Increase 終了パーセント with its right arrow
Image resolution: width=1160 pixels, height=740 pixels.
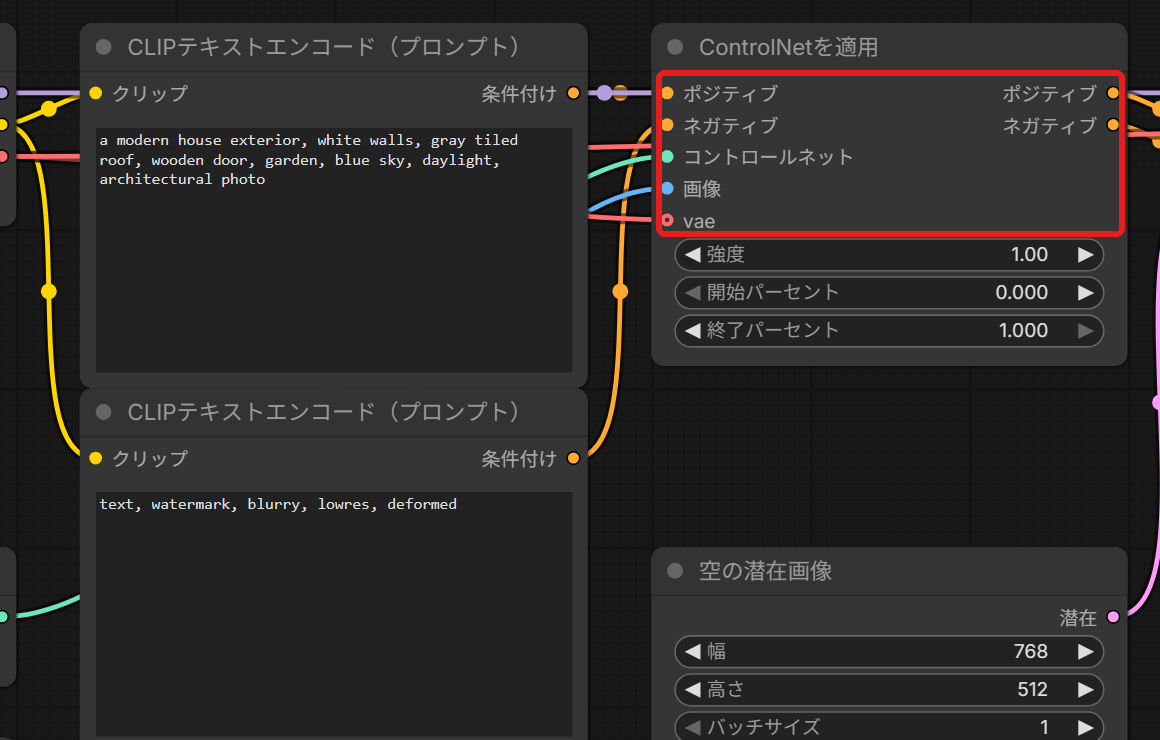1085,331
